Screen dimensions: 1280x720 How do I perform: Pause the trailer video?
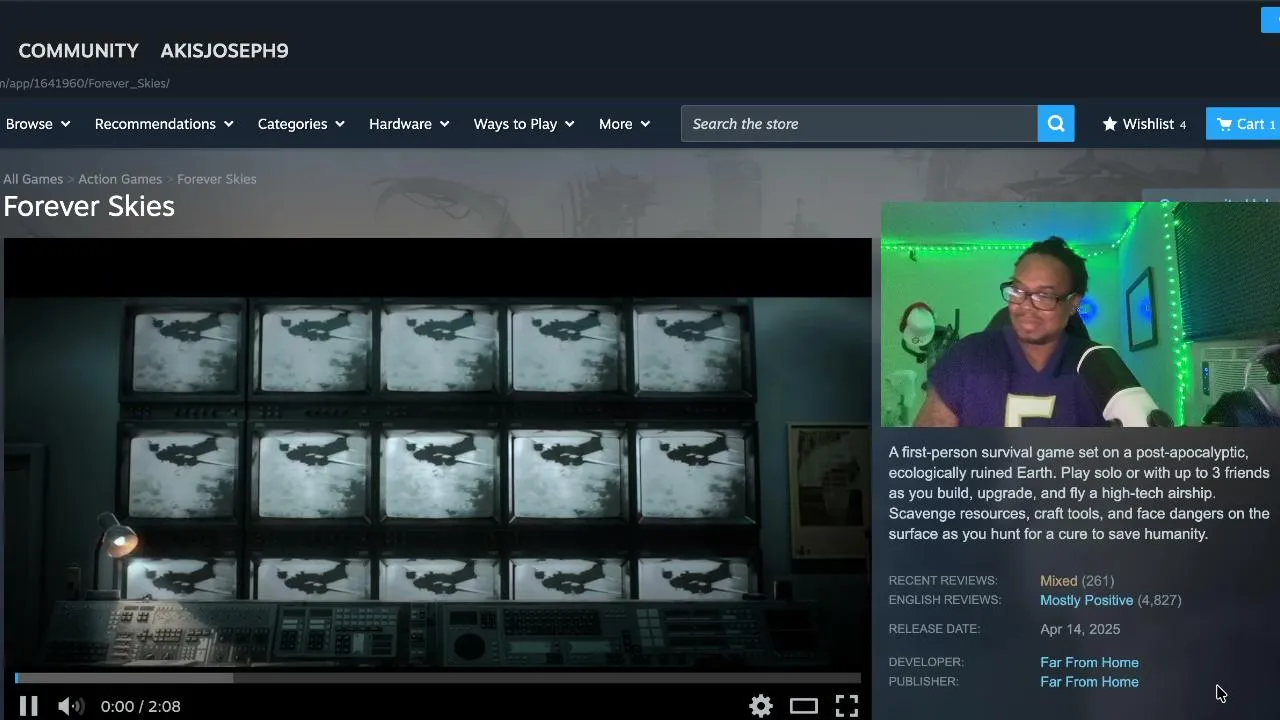pyautogui.click(x=28, y=706)
